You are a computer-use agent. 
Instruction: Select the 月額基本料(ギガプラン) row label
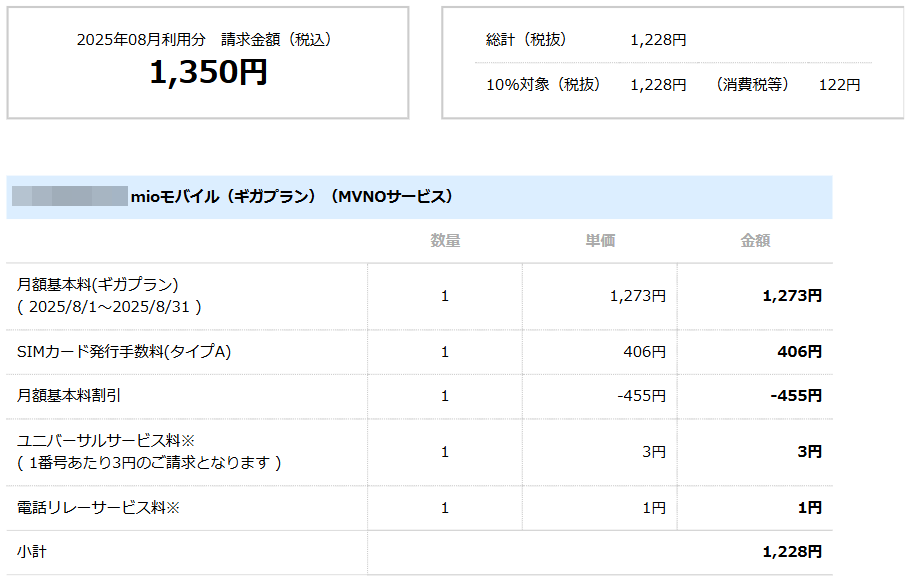[97, 285]
